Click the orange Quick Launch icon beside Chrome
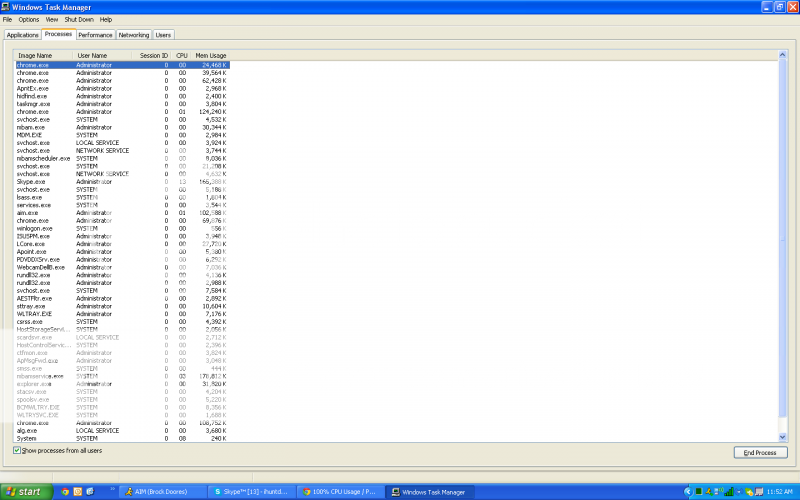 click(x=78, y=492)
